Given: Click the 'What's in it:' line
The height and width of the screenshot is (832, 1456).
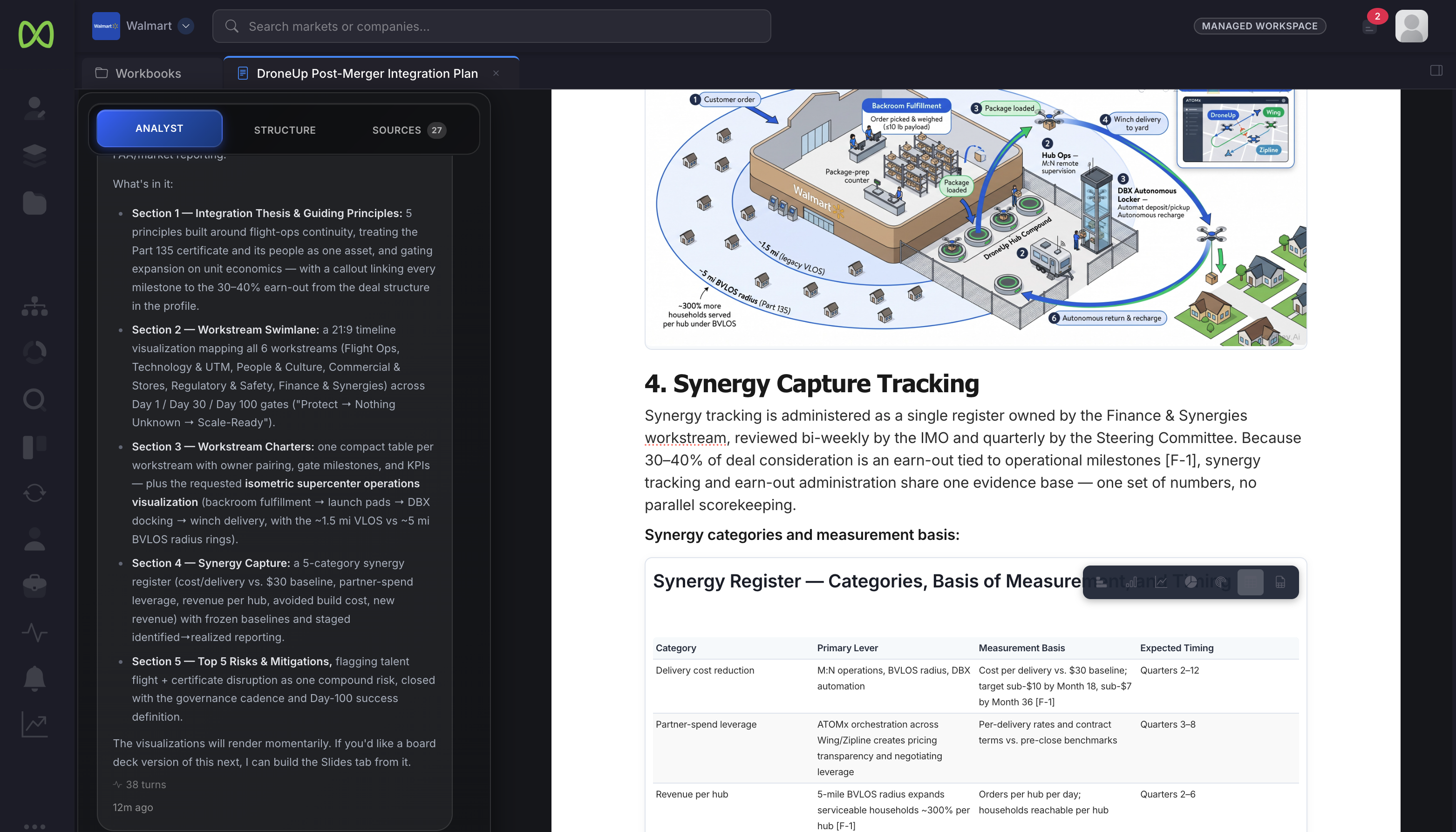Looking at the screenshot, I should (x=143, y=184).
